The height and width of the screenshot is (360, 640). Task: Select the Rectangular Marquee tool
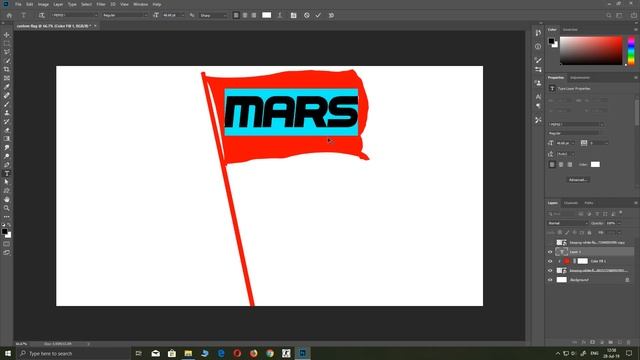tap(7, 44)
